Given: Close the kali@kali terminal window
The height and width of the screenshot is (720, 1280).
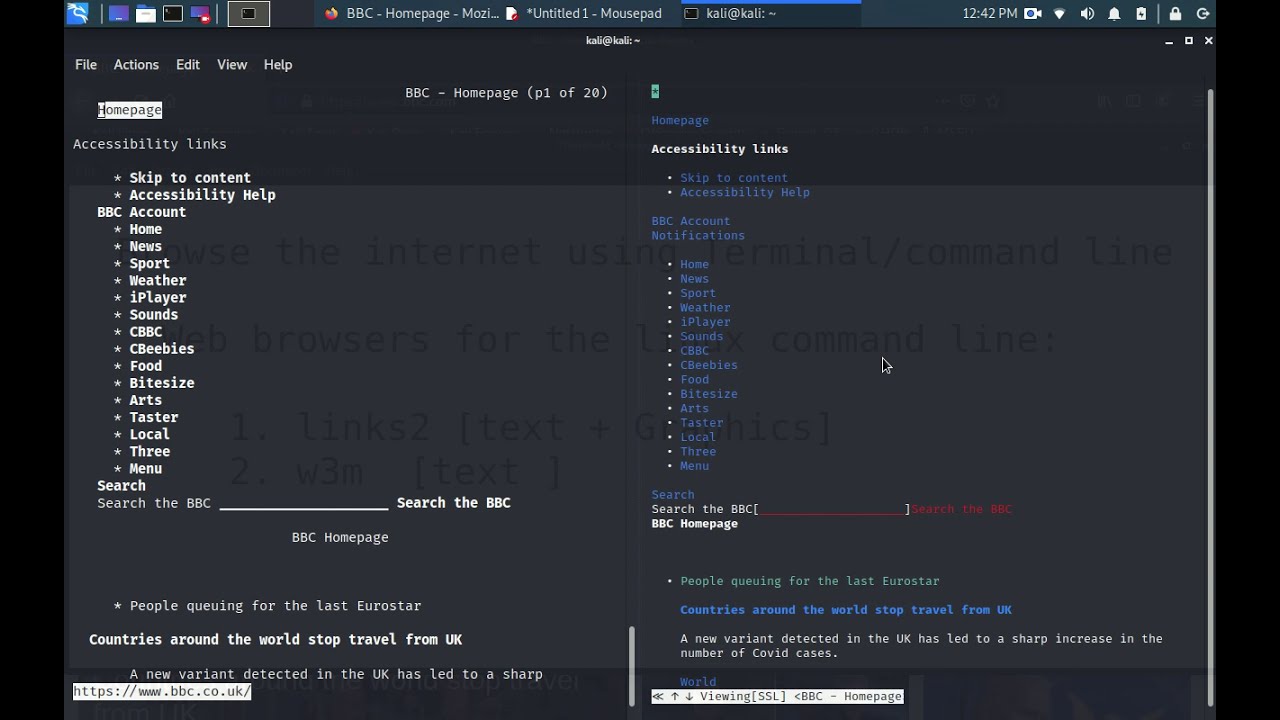Looking at the screenshot, I should pyautogui.click(x=1208, y=41).
